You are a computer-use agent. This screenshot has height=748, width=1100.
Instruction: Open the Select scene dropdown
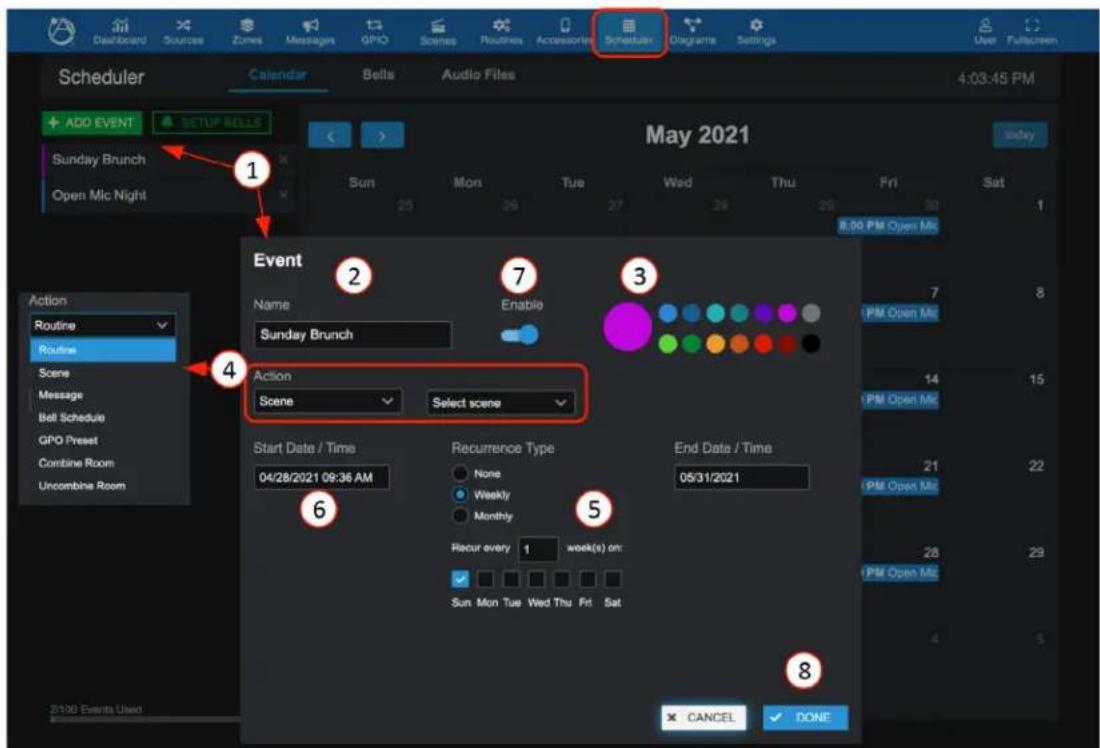coord(500,403)
